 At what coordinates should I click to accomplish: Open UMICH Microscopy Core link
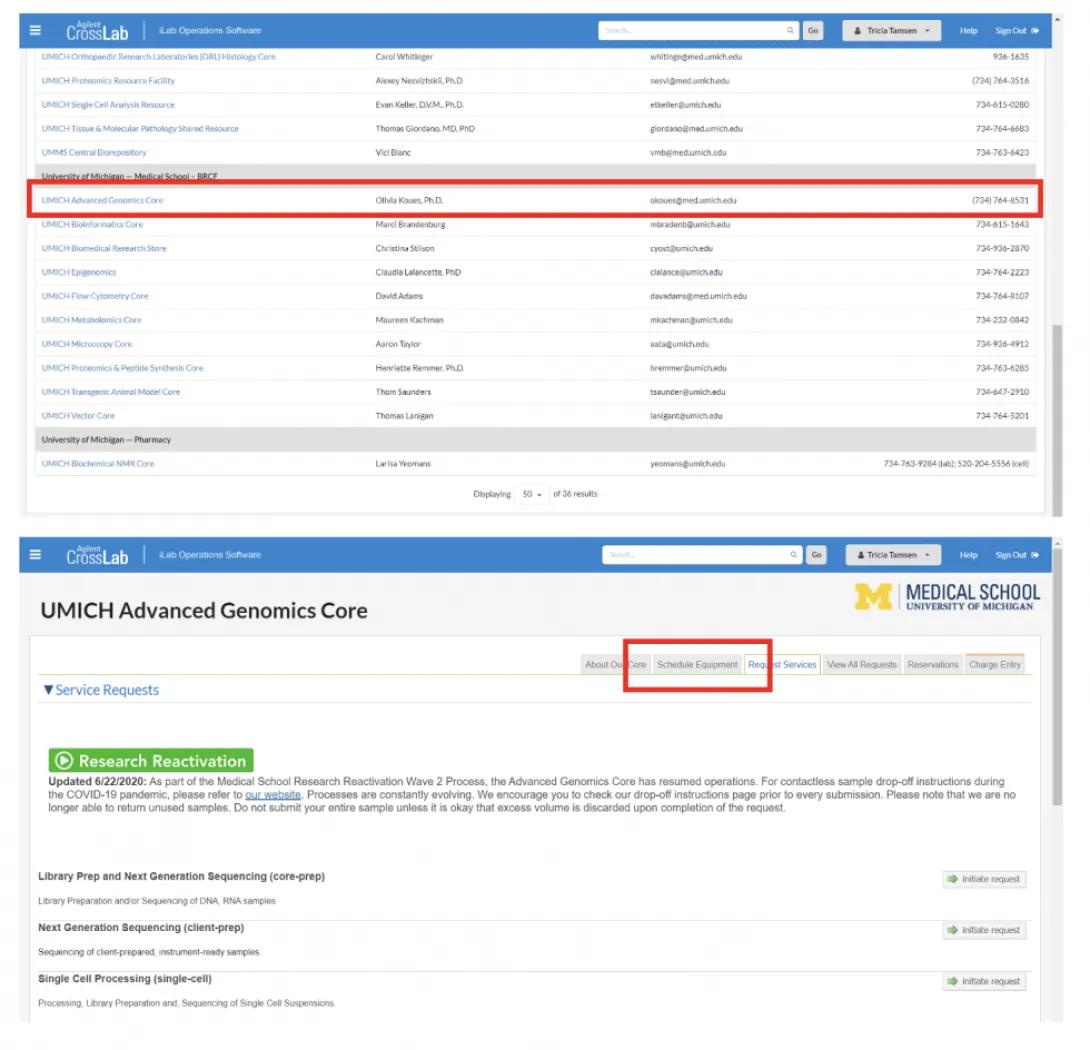[87, 344]
